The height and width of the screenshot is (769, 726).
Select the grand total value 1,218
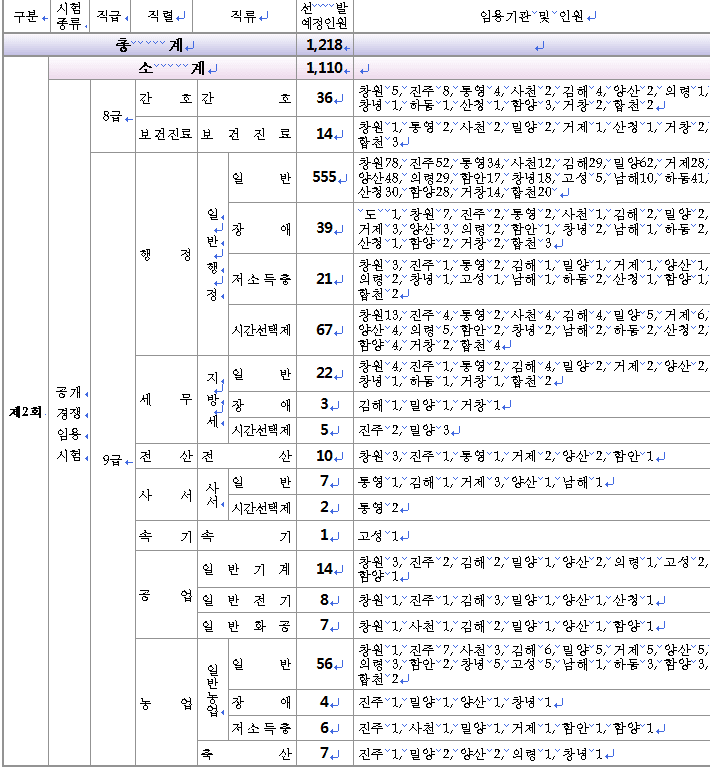coord(325,45)
